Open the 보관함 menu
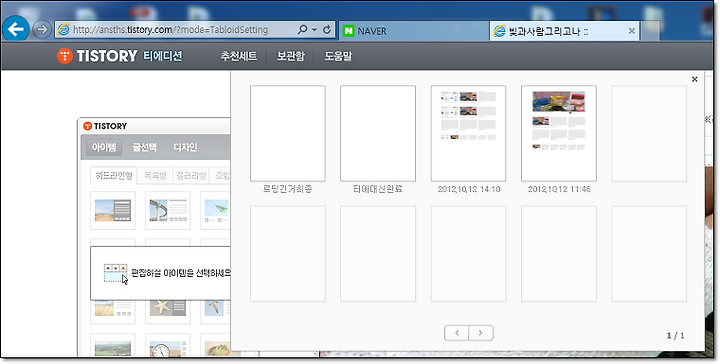Image resolution: width=720 pixels, height=364 pixels. point(290,56)
